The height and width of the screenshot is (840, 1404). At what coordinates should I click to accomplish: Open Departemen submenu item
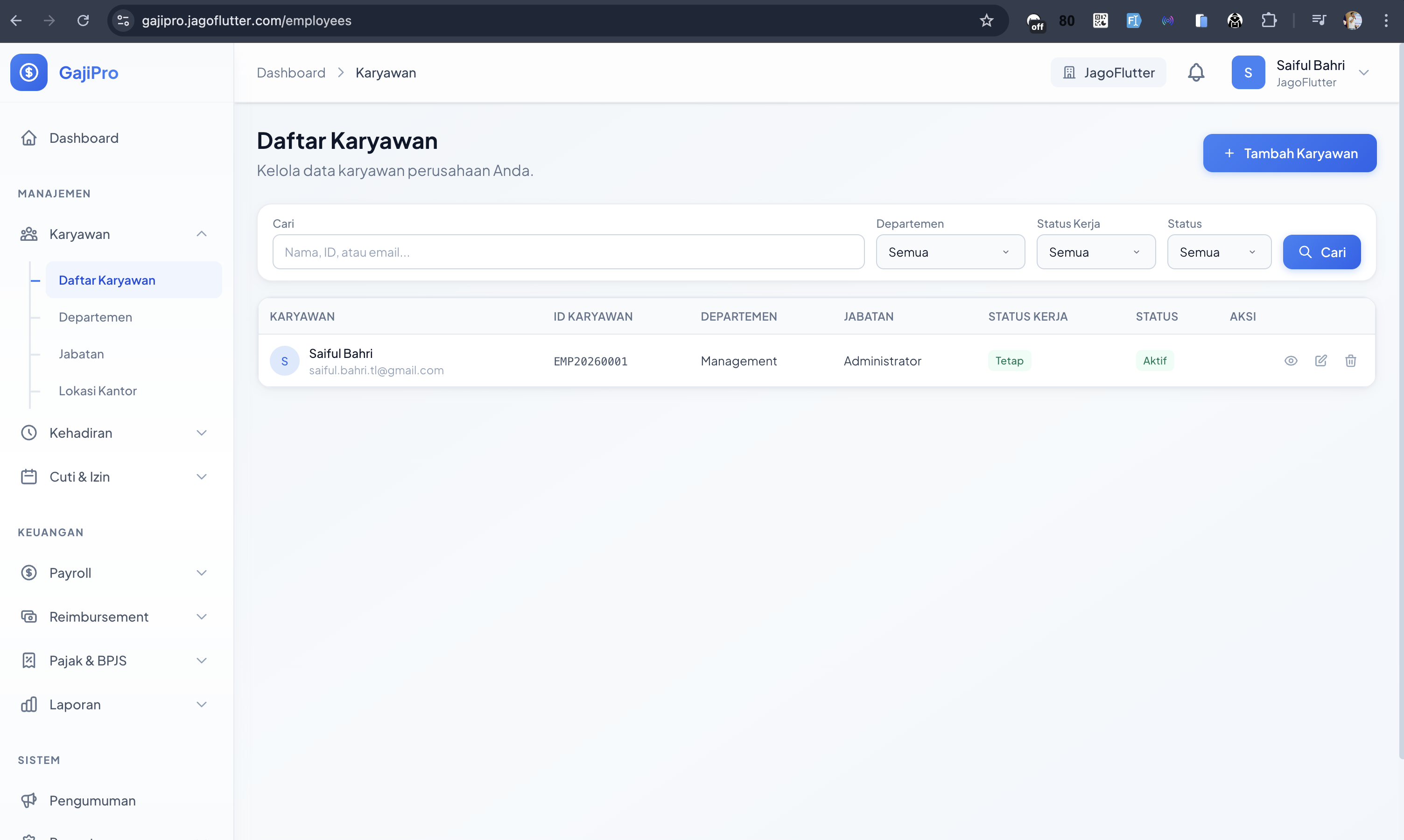[95, 317]
